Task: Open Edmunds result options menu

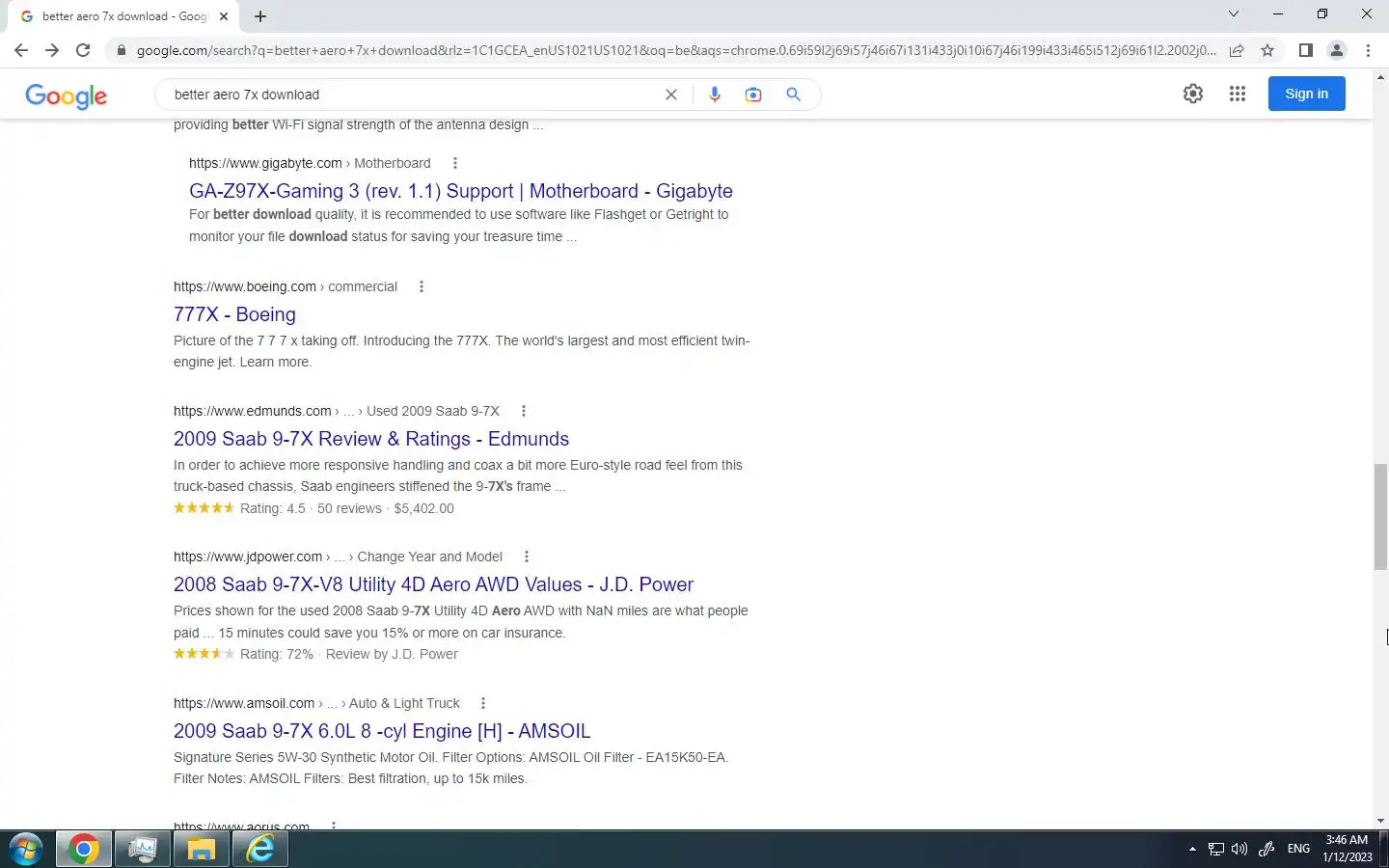Action: [524, 411]
